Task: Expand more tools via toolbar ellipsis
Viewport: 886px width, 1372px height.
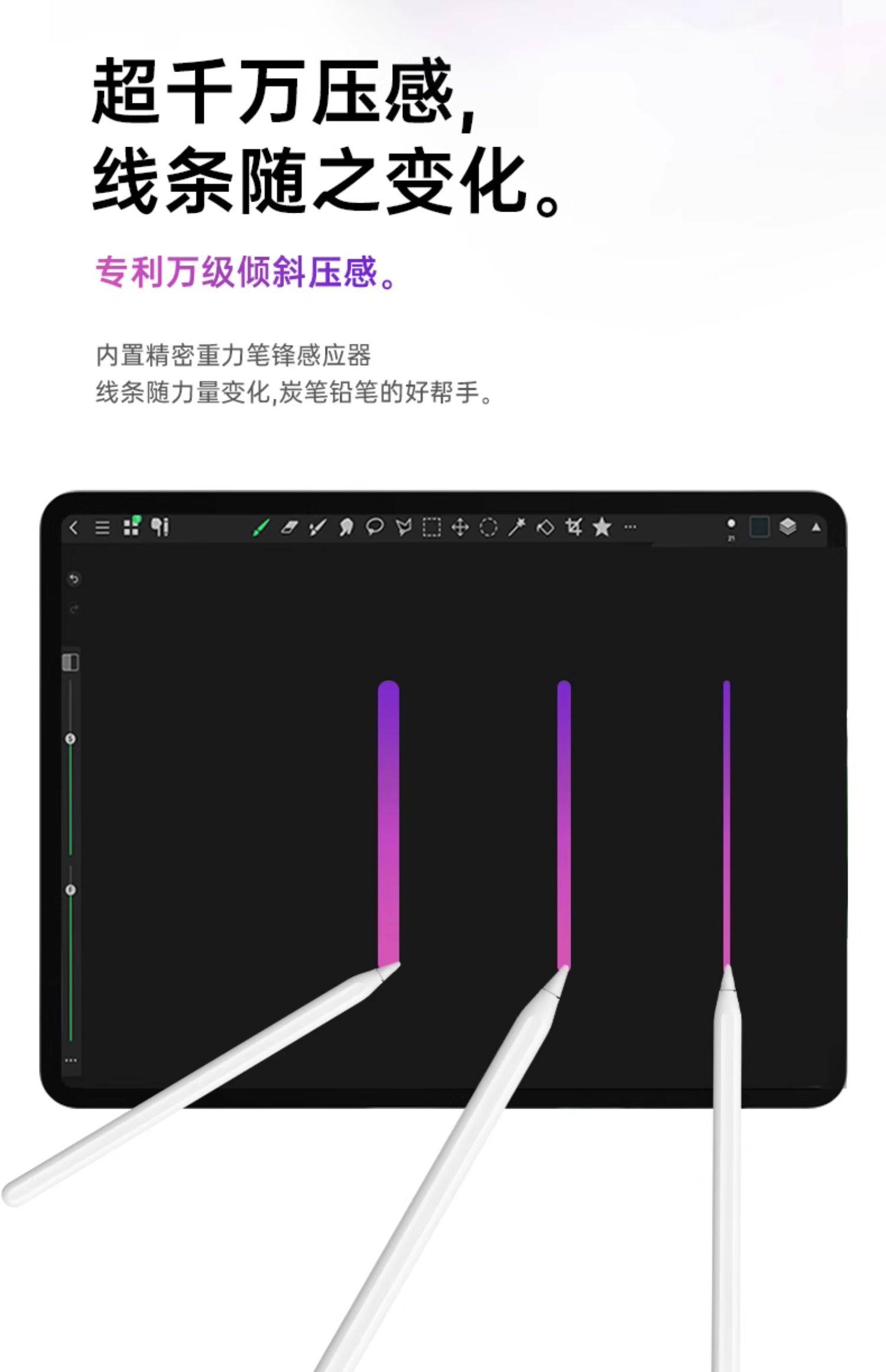Action: pos(630,526)
